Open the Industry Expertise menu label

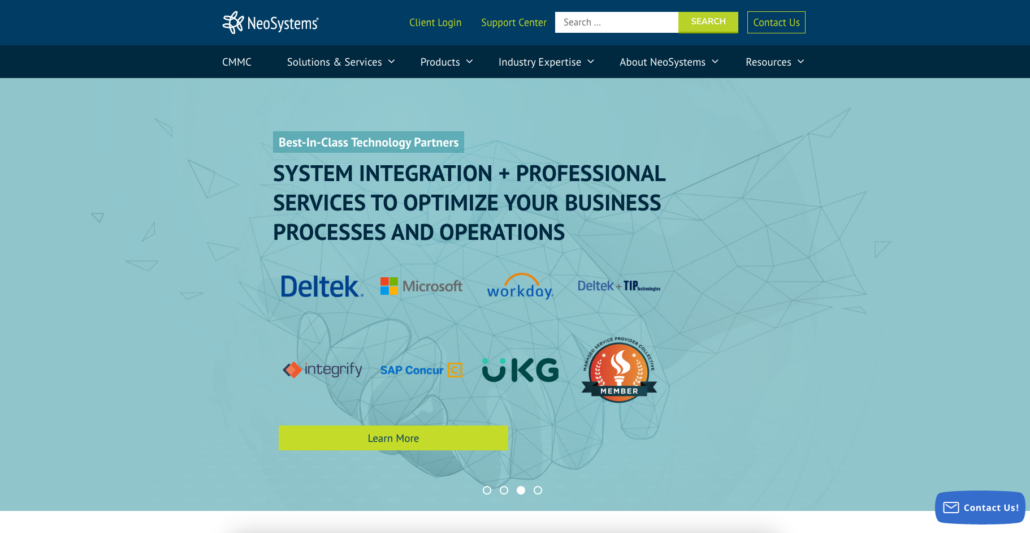pos(540,62)
